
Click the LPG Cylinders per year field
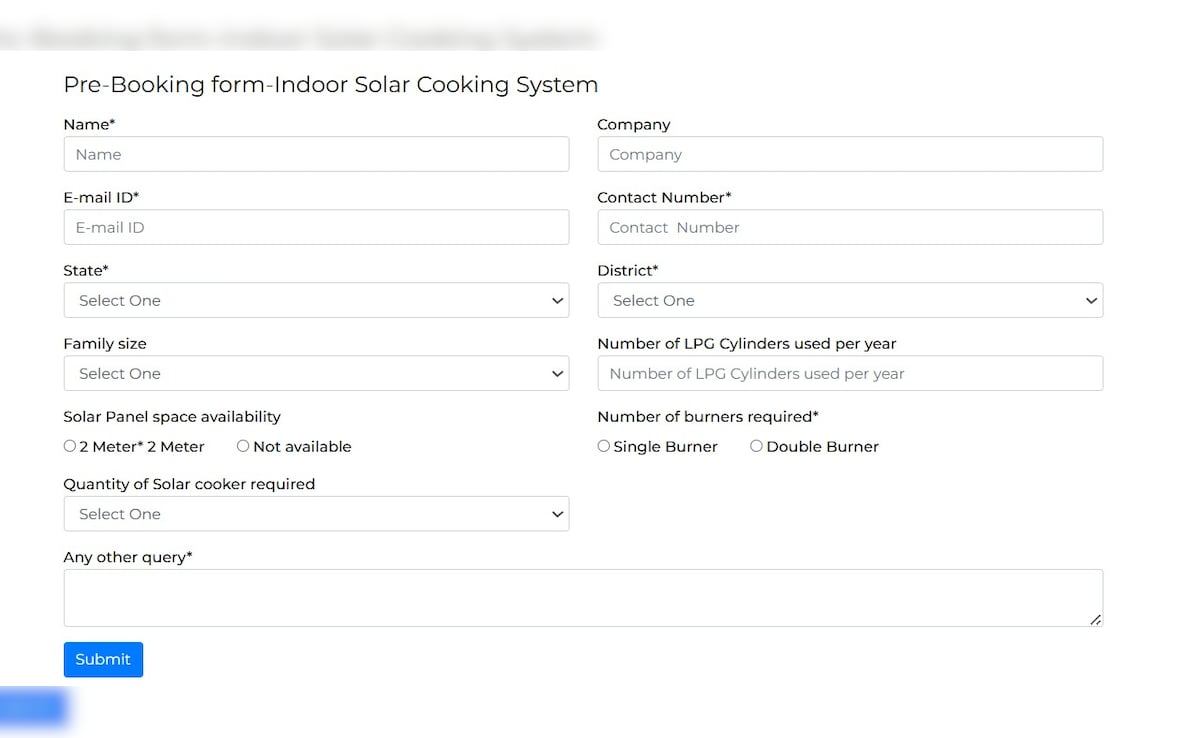click(850, 373)
